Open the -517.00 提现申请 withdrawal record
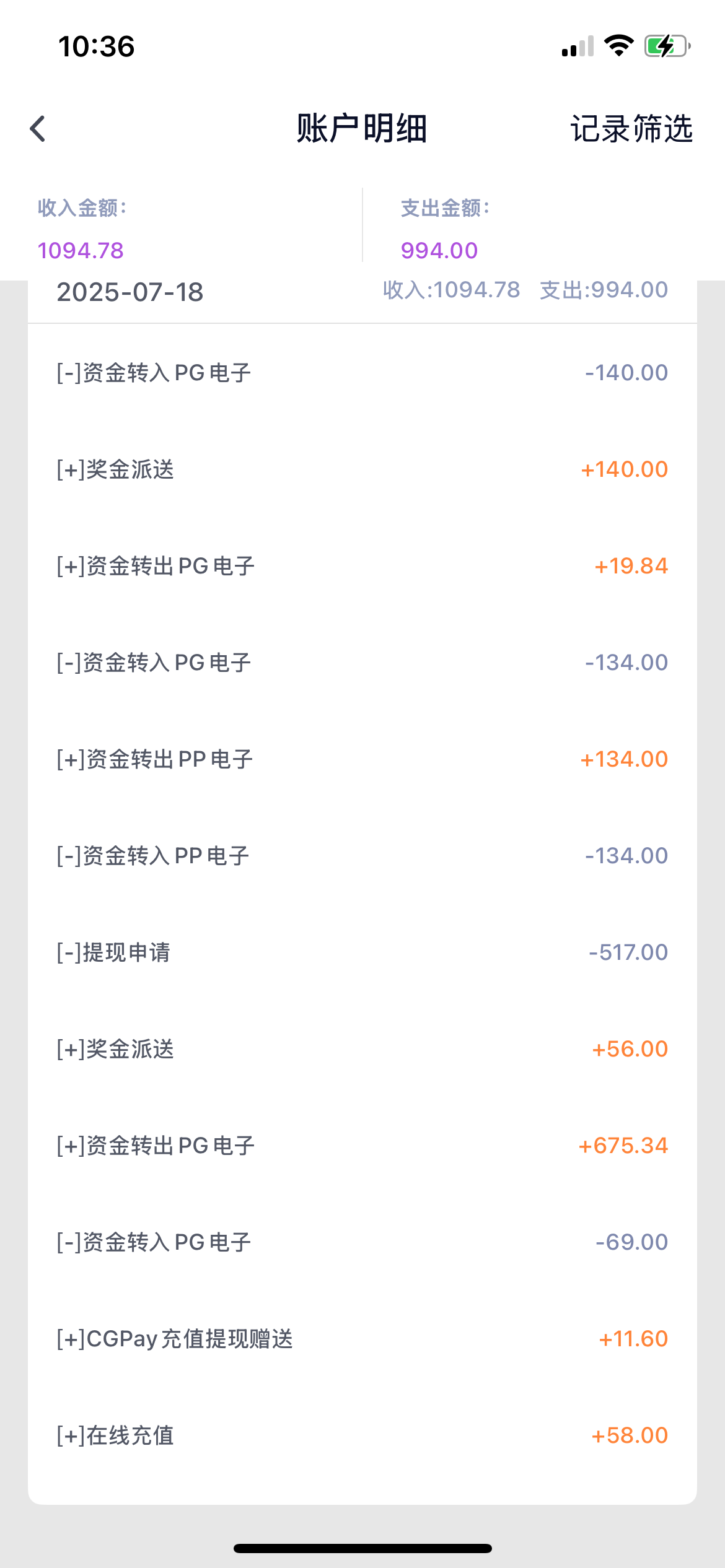 pos(362,952)
